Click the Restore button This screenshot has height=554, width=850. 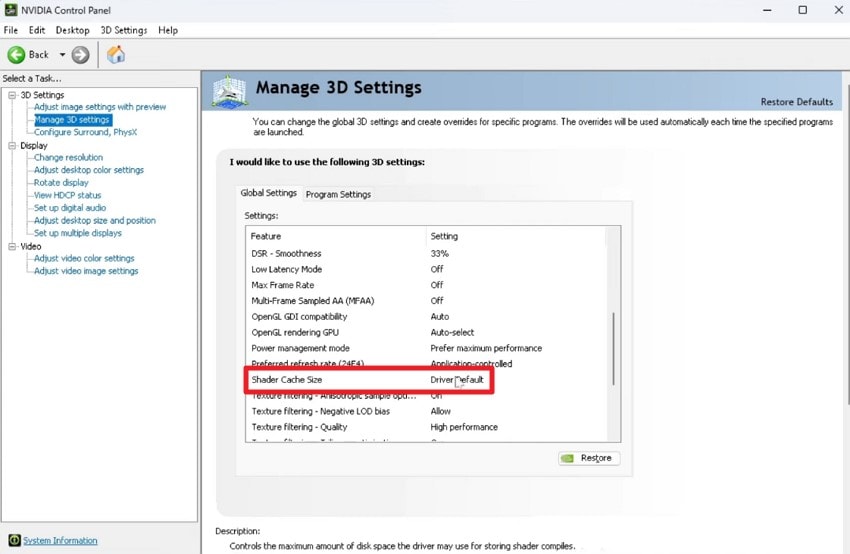pyautogui.click(x=589, y=458)
